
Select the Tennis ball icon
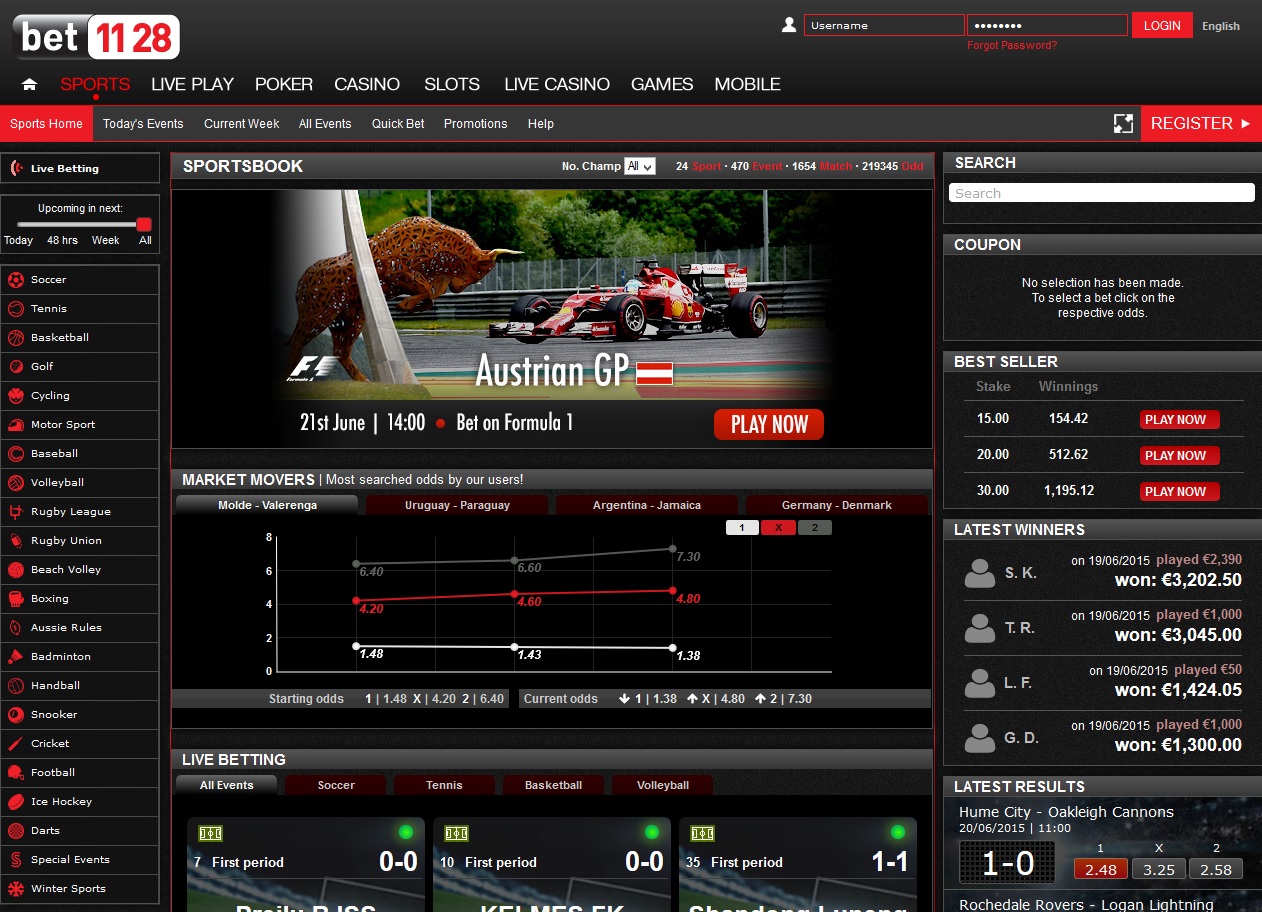pyautogui.click(x=15, y=309)
